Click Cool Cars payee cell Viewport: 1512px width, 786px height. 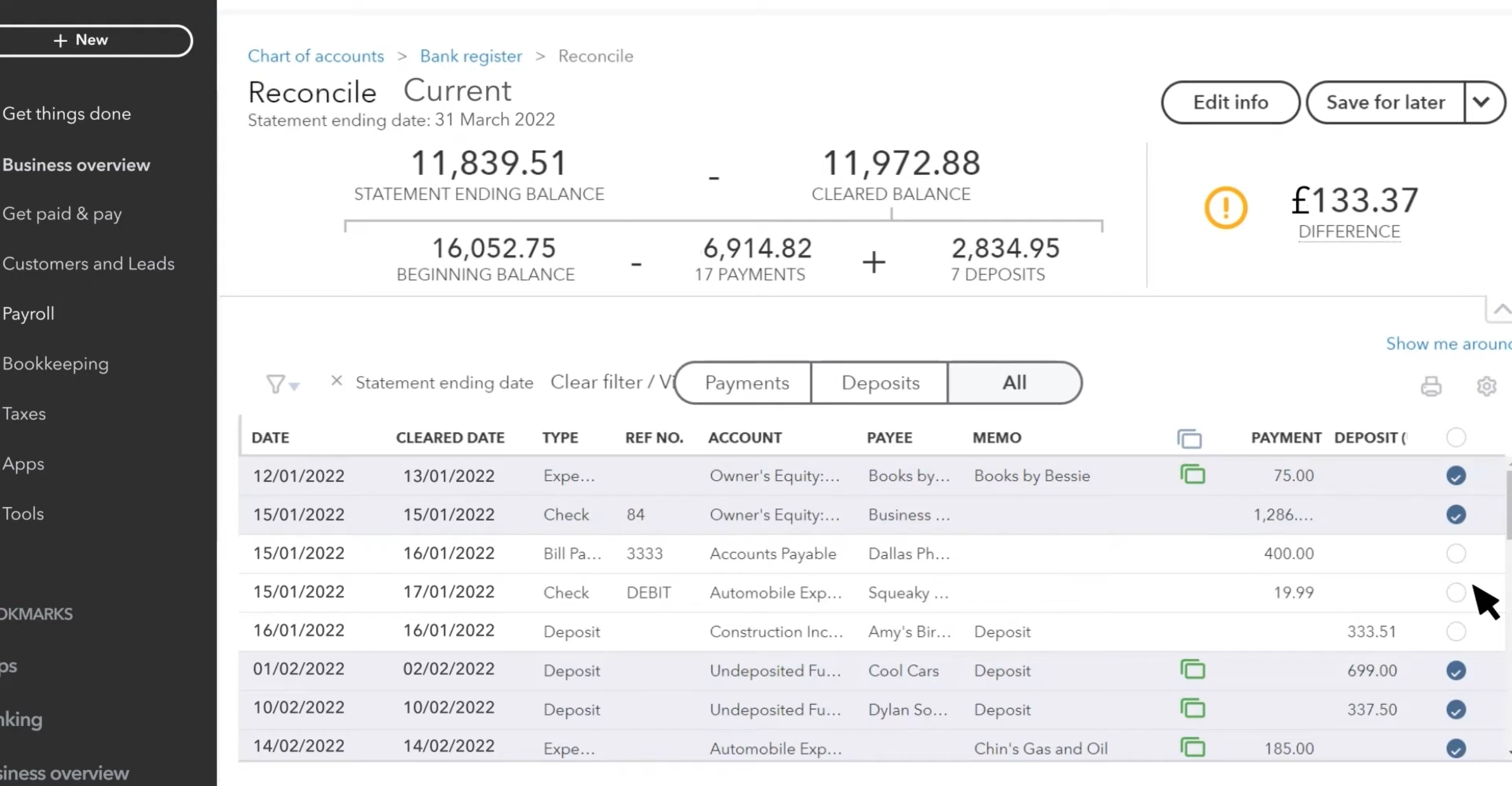pos(903,670)
